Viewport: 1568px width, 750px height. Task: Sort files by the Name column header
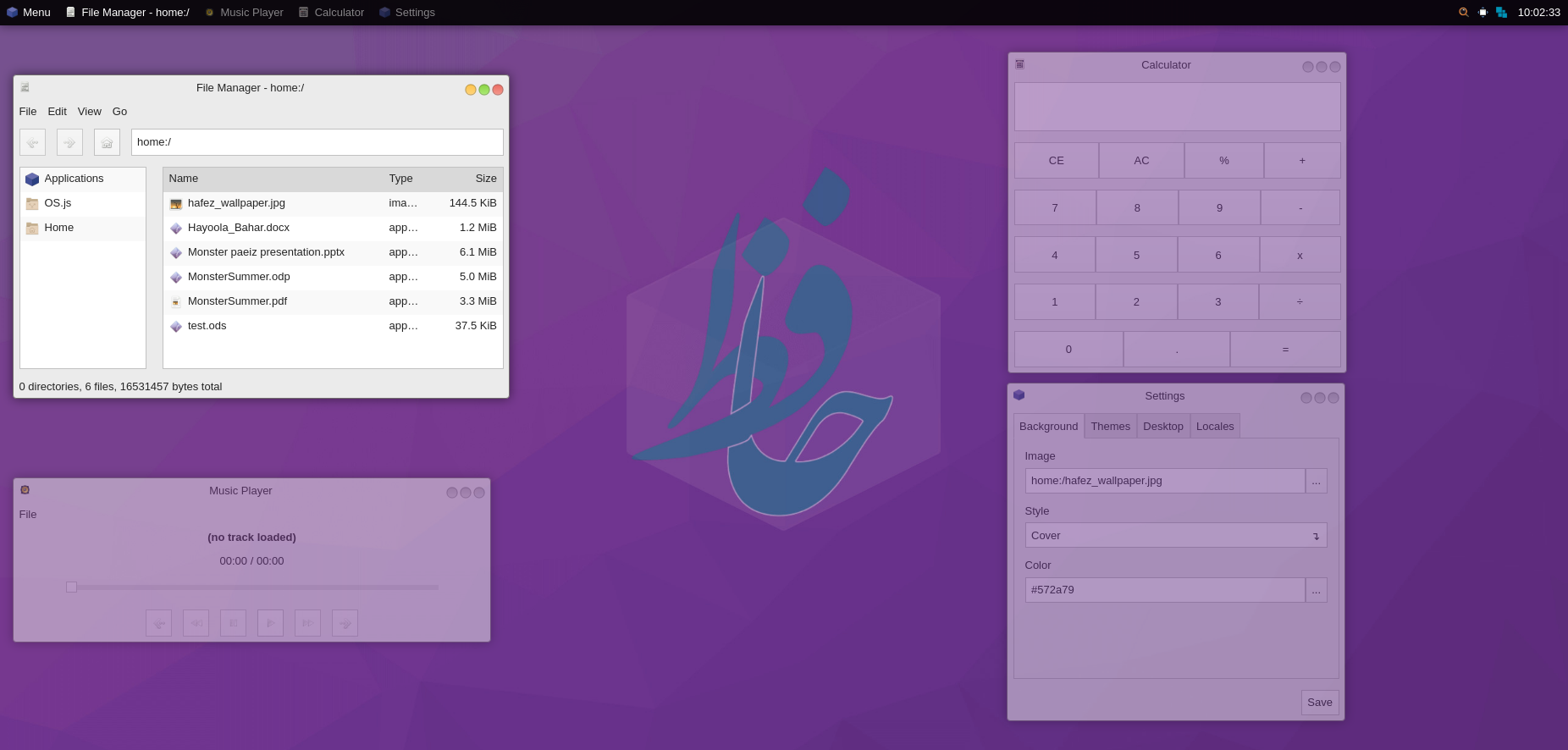[273, 179]
